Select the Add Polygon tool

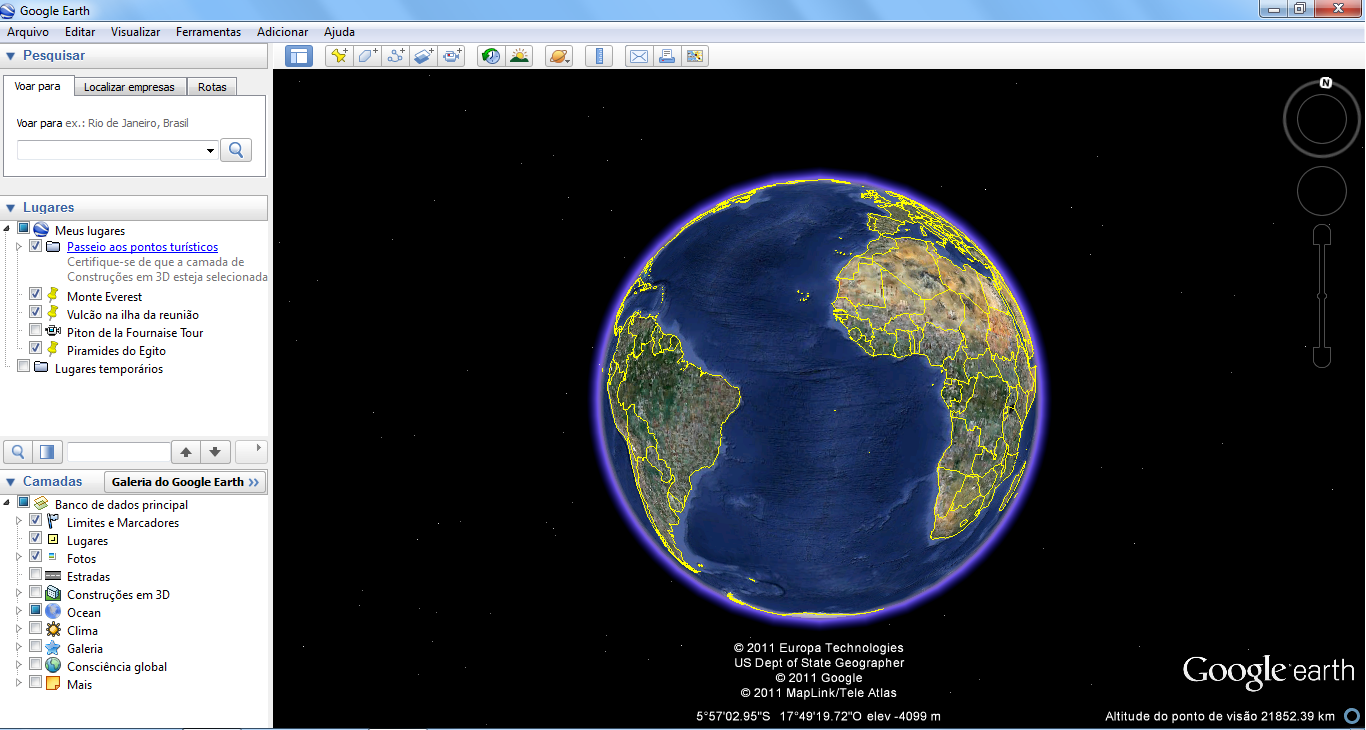click(367, 56)
